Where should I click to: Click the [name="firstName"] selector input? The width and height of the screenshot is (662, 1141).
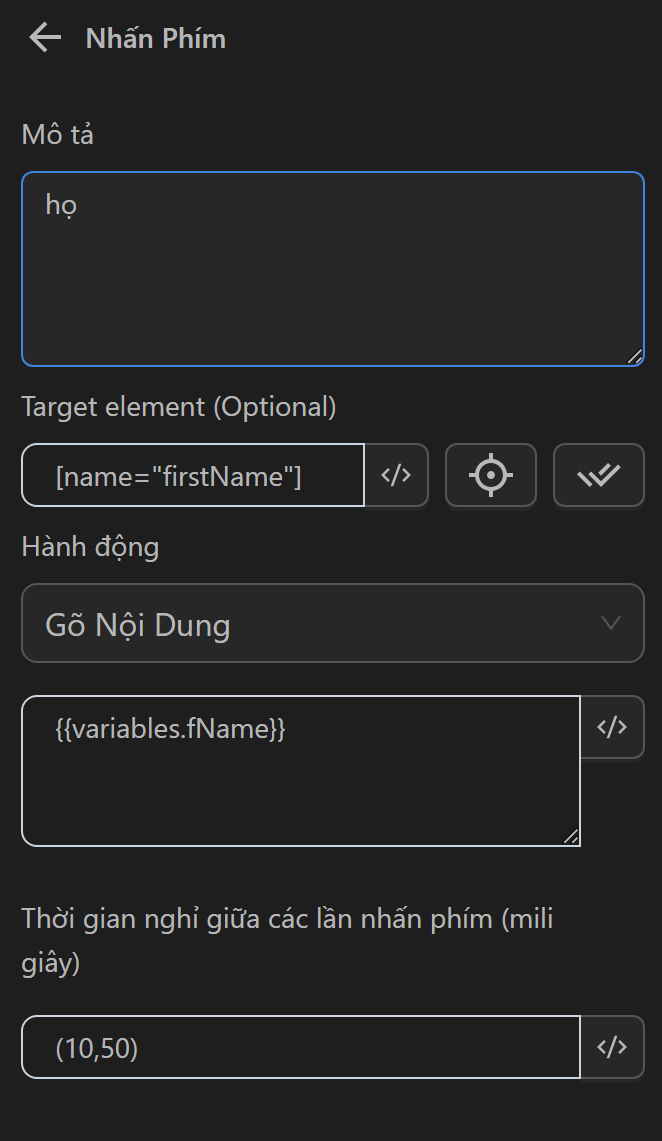[193, 477]
